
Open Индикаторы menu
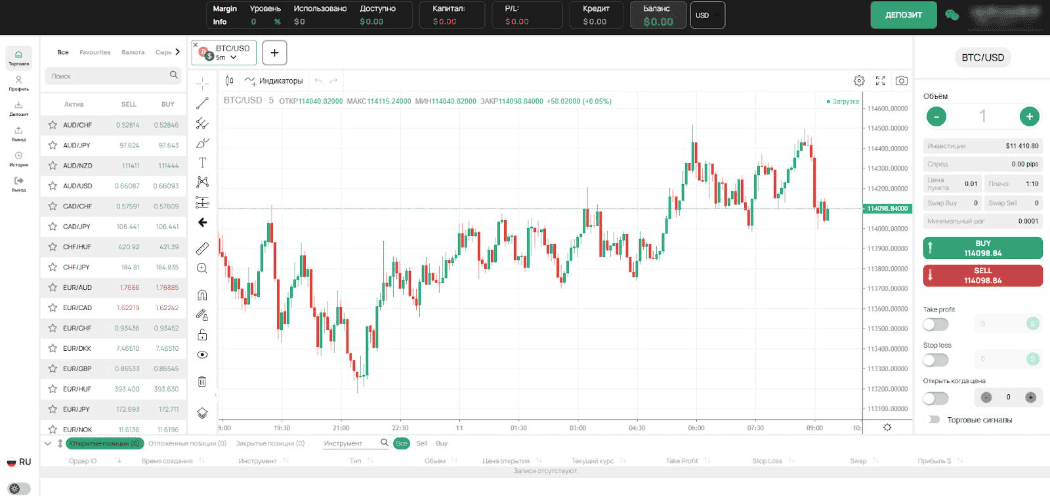(x=274, y=80)
